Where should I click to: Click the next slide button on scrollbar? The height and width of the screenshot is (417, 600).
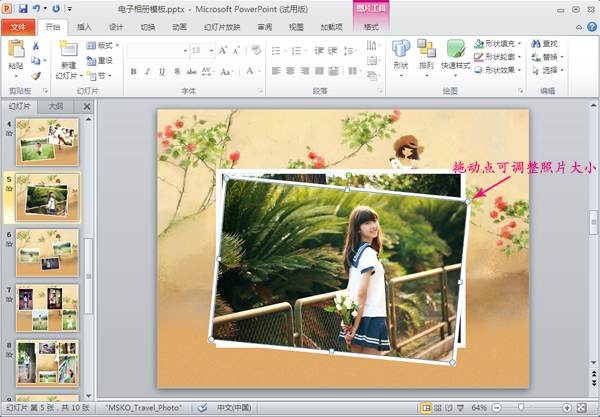(593, 383)
